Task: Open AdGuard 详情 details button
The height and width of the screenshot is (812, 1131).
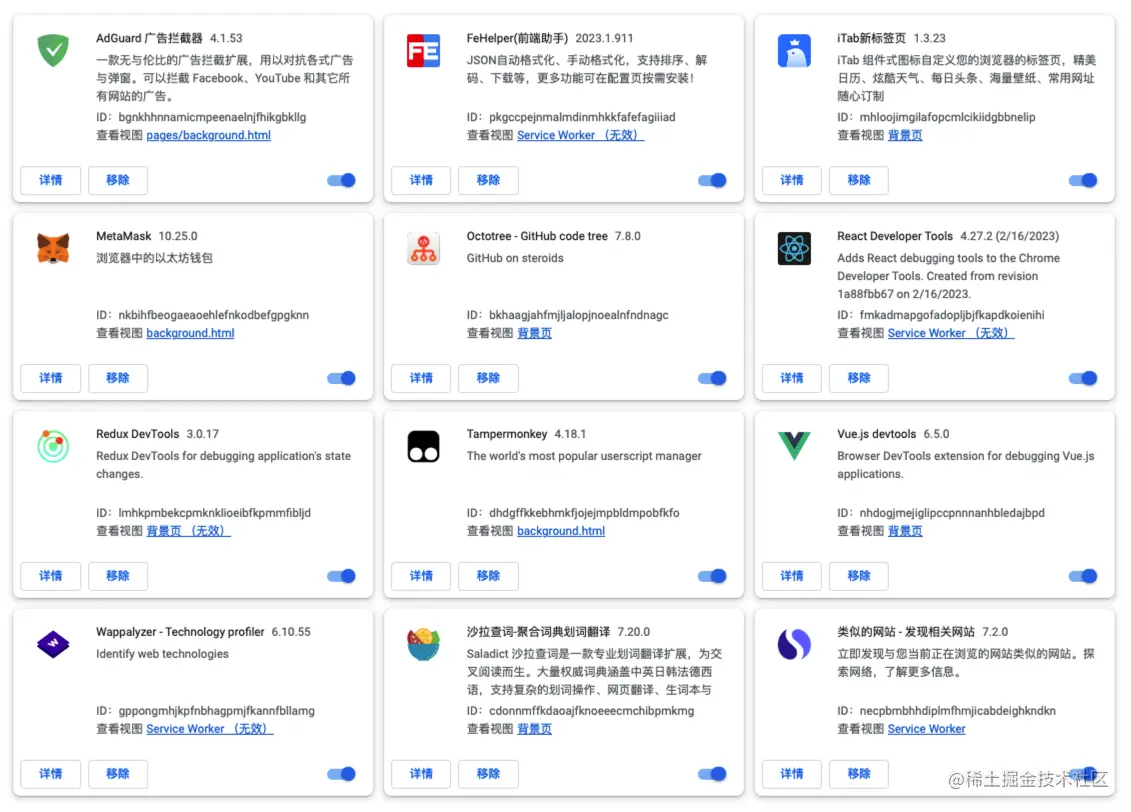Action: tap(50, 180)
